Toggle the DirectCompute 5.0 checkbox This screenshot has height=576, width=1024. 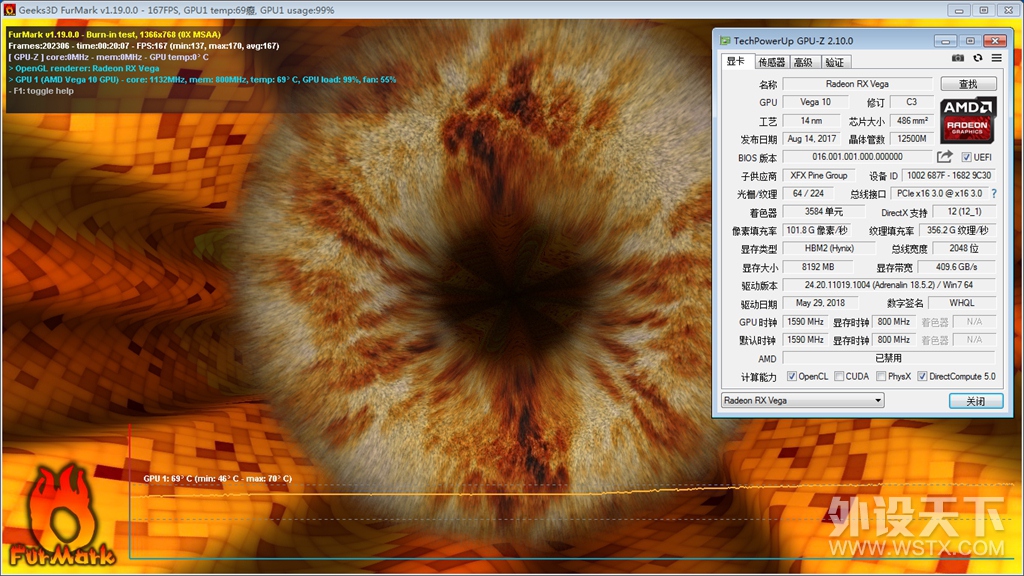pyautogui.click(x=922, y=376)
